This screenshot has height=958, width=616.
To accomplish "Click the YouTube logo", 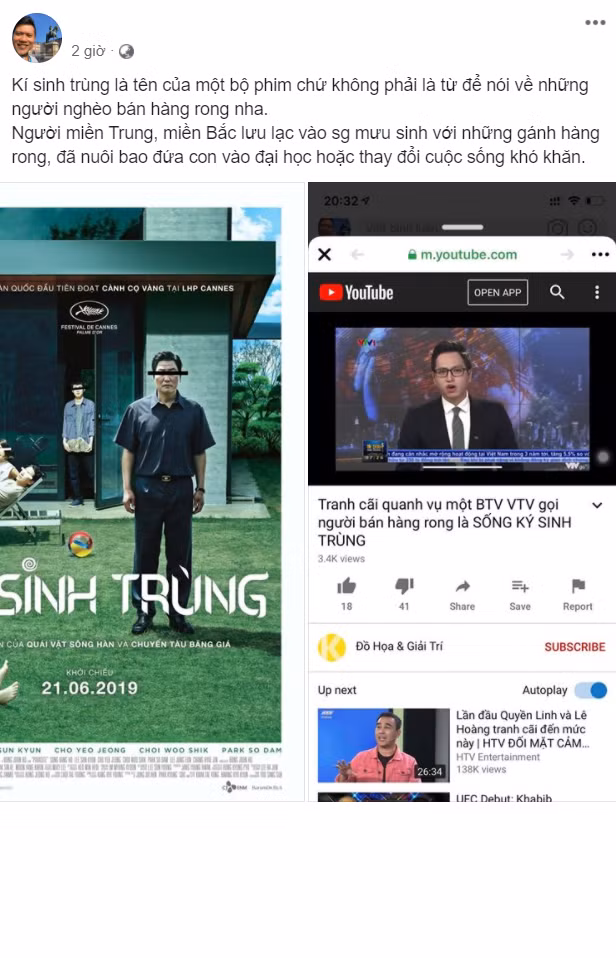I will [356, 292].
